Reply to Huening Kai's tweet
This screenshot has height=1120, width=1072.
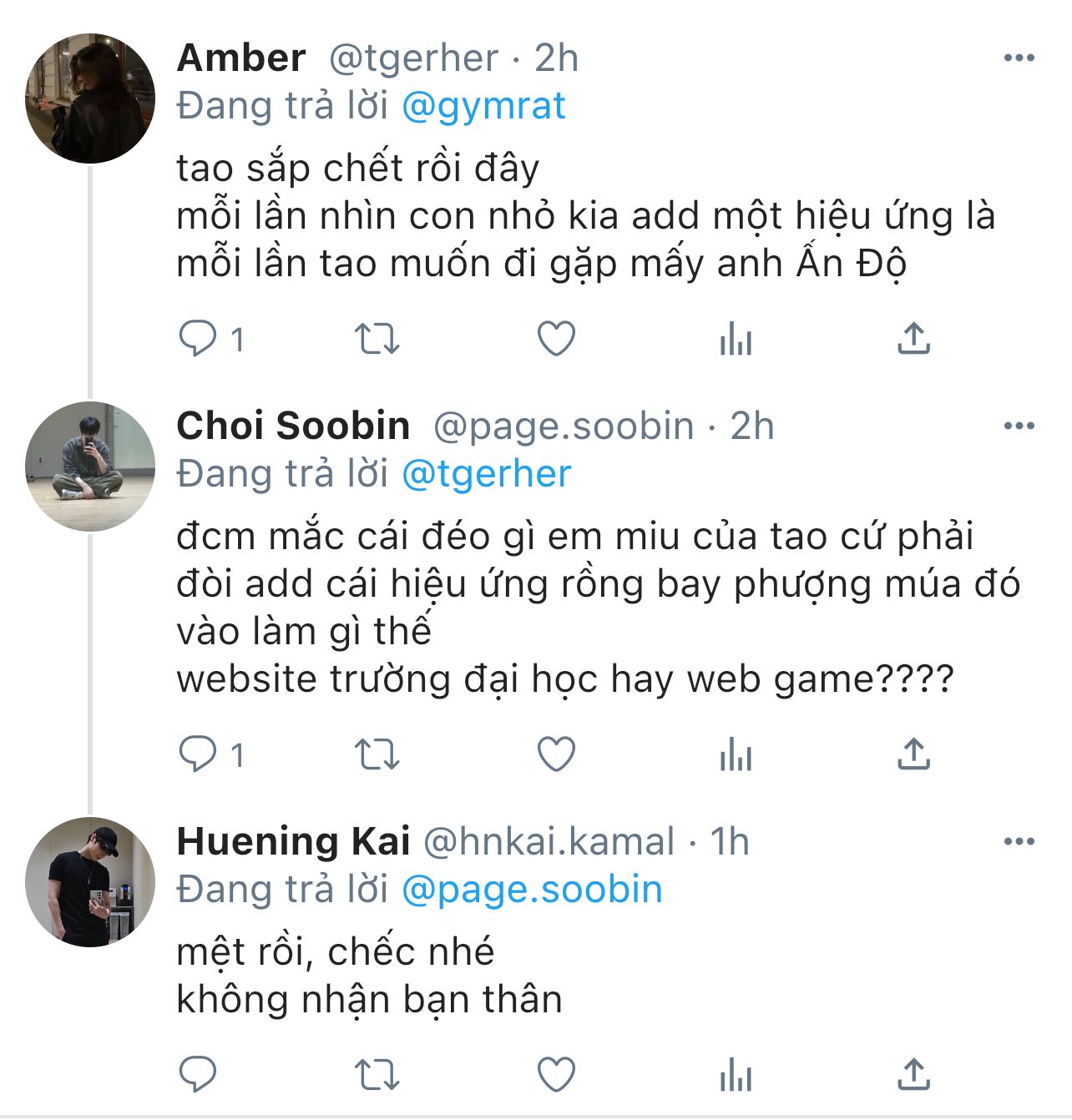tap(199, 1074)
